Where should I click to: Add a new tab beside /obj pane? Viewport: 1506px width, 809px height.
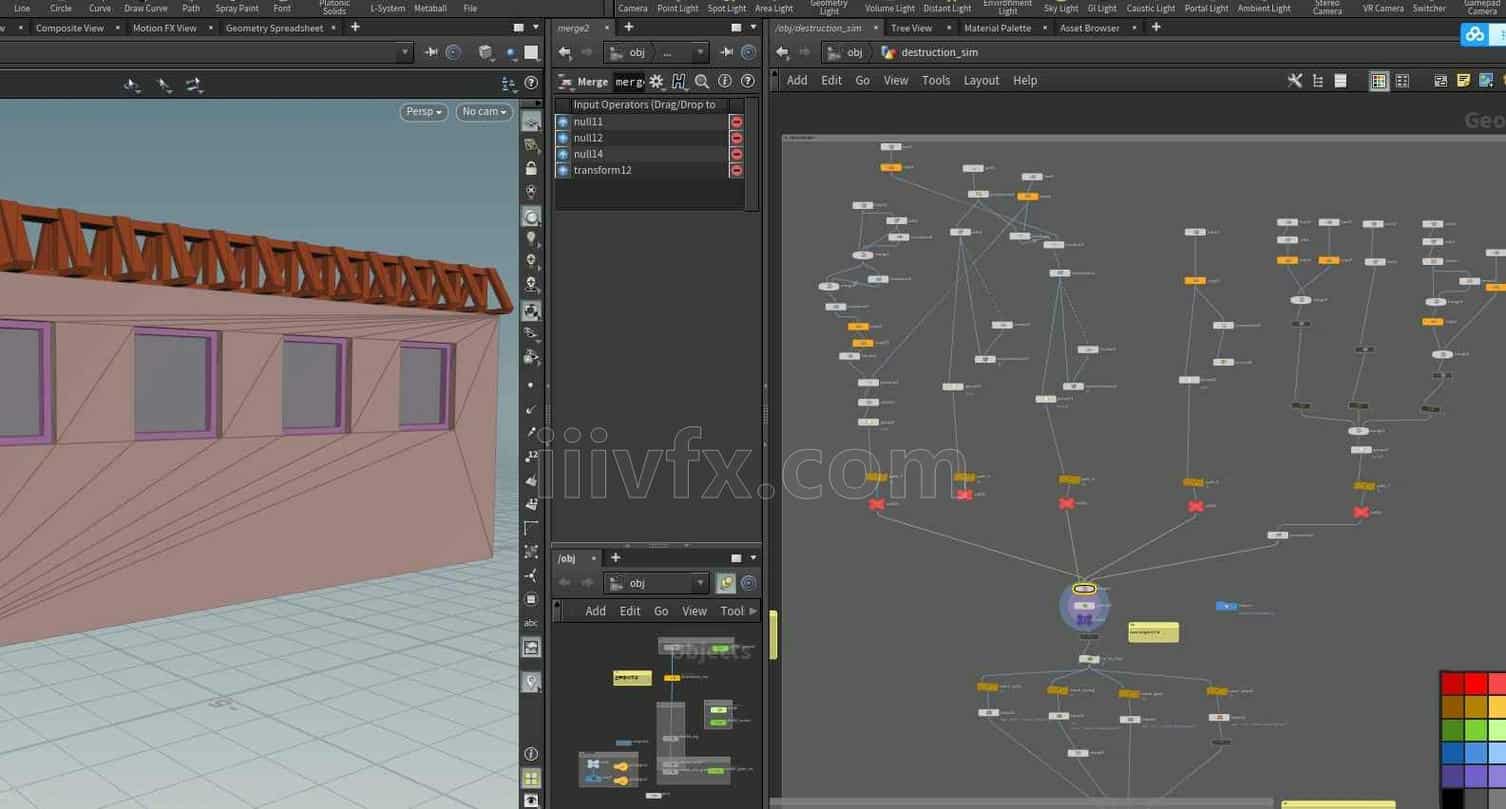point(615,558)
